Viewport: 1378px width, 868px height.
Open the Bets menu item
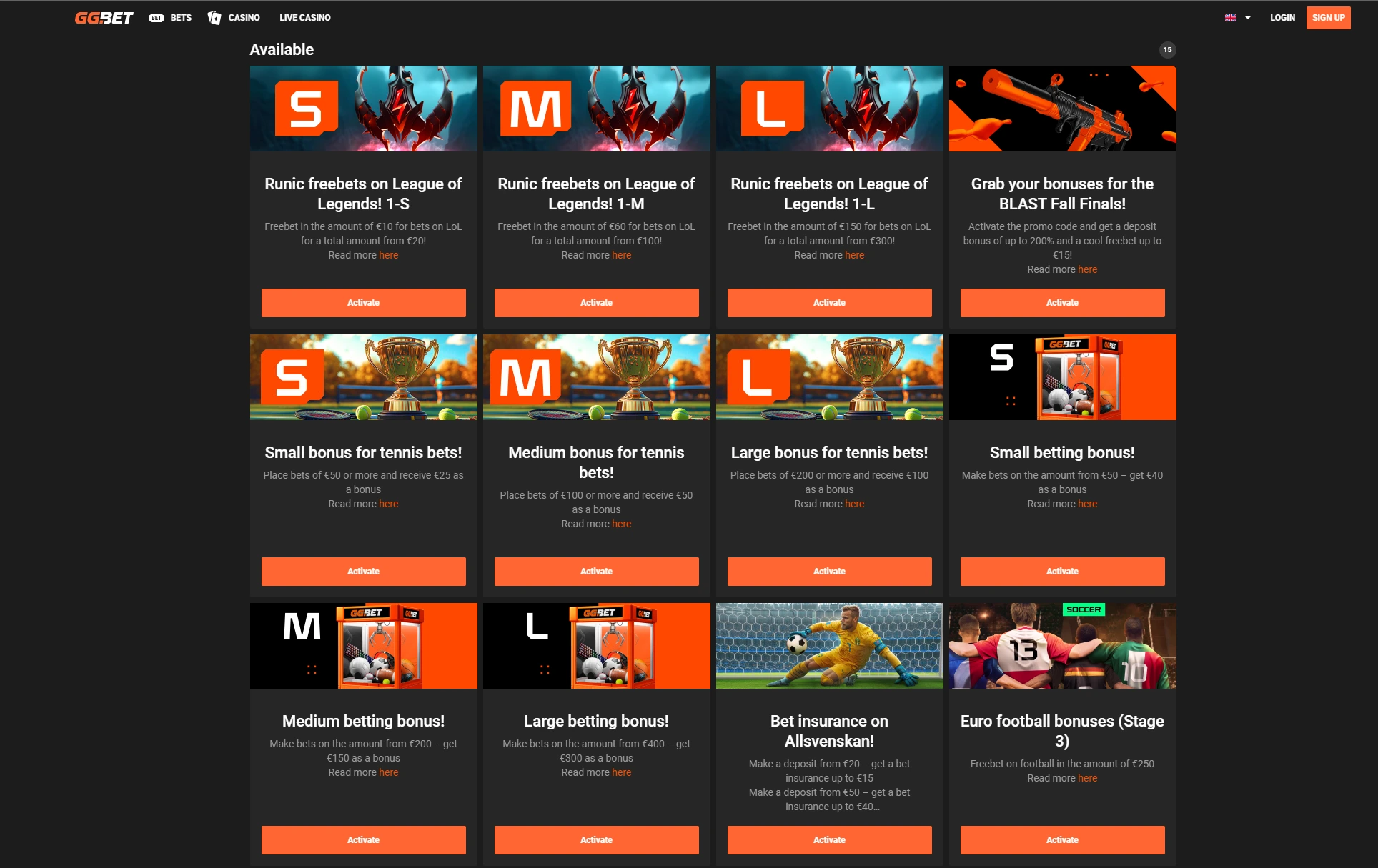point(181,18)
